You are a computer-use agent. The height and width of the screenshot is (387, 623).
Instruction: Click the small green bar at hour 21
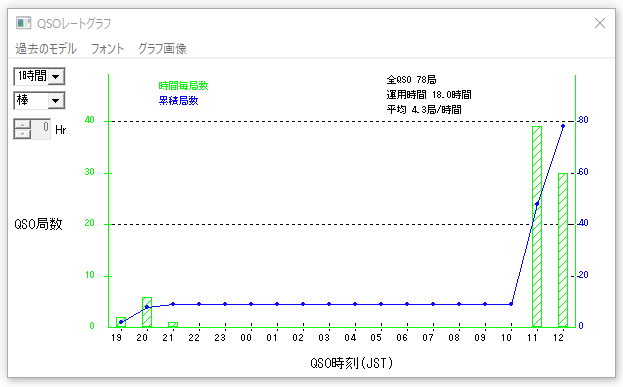pos(173,325)
